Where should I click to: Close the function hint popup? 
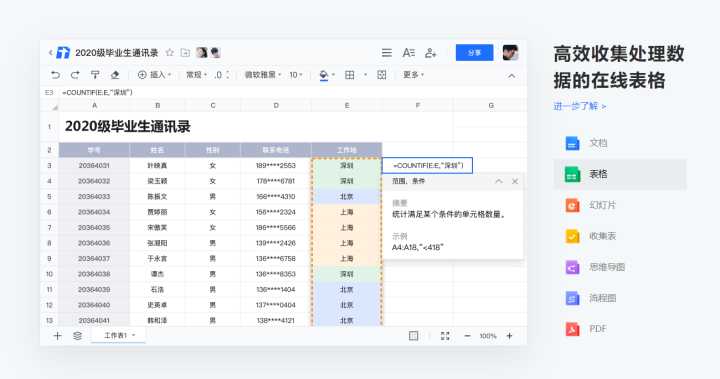pyautogui.click(x=515, y=181)
